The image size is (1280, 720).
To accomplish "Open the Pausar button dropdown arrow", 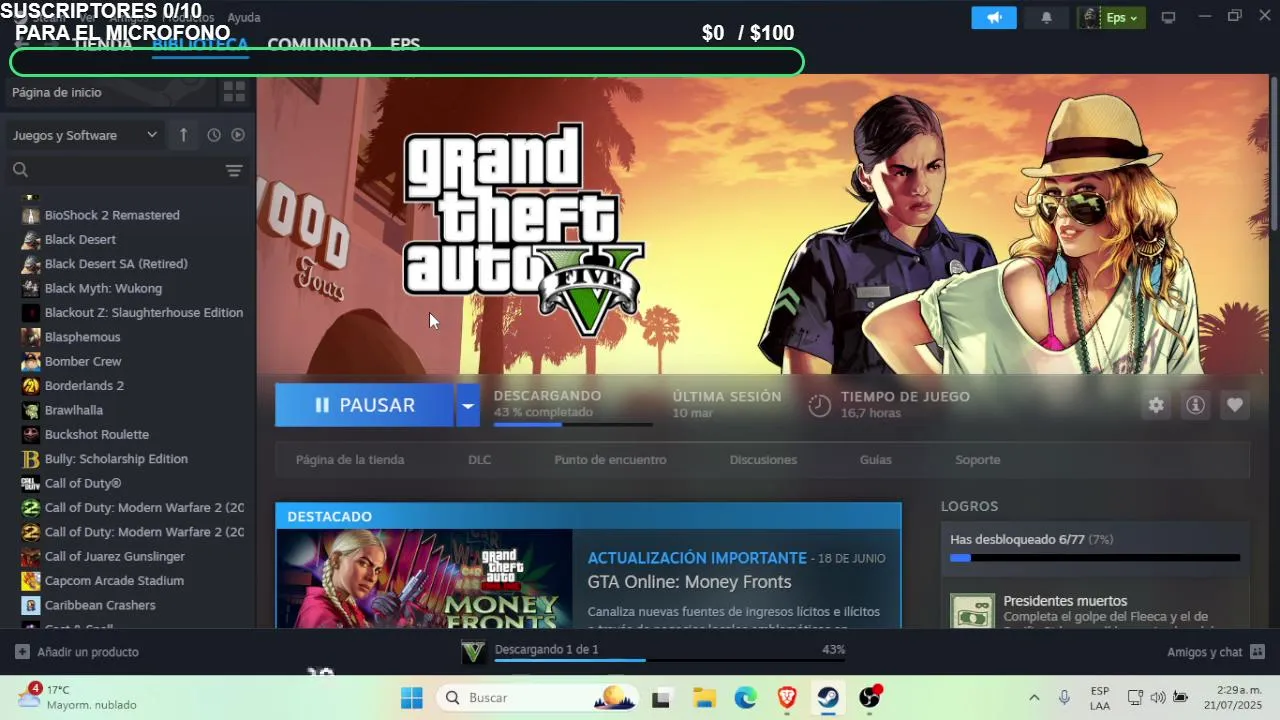I will pyautogui.click(x=467, y=405).
